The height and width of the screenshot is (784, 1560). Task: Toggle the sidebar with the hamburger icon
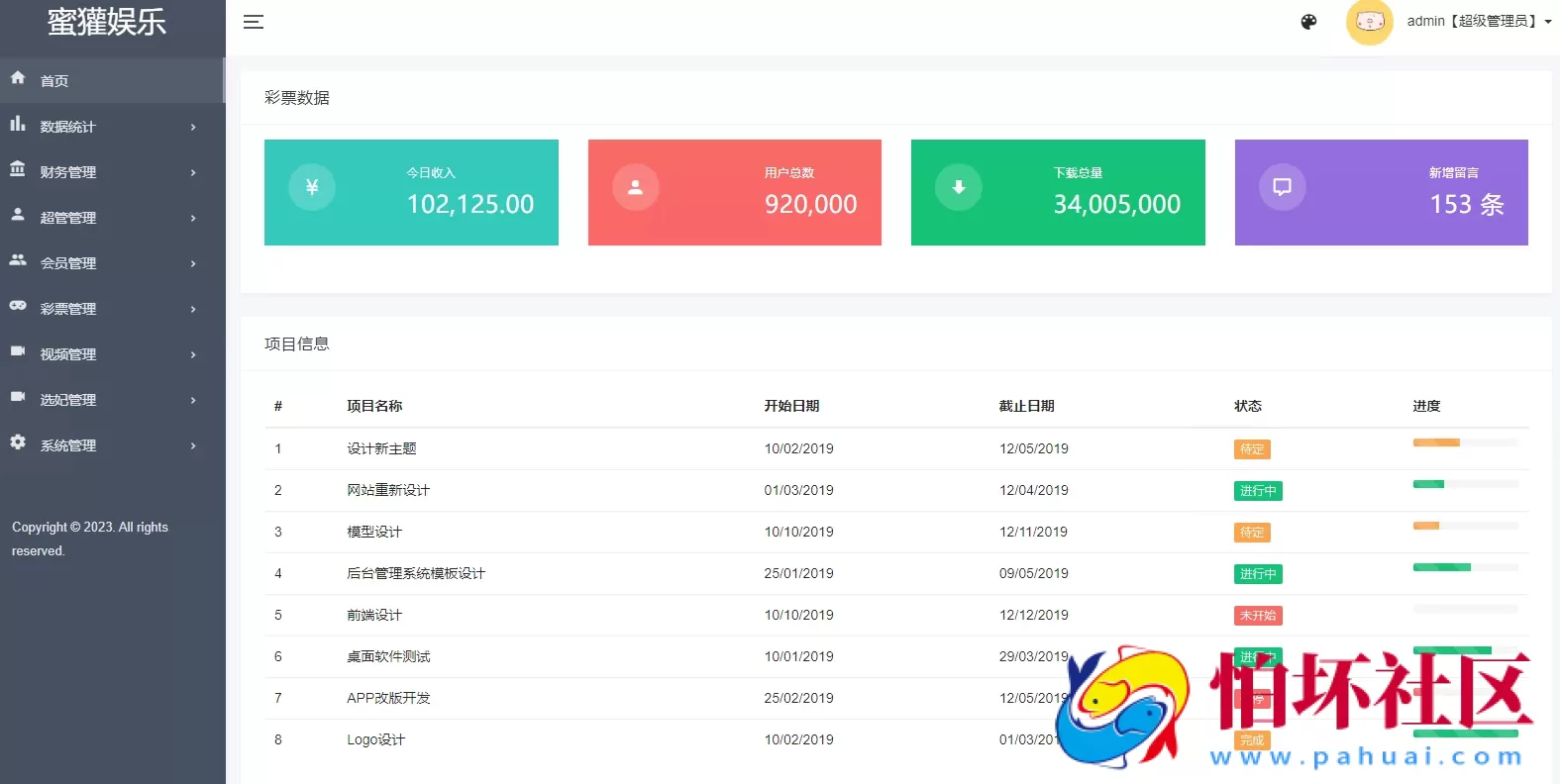pyautogui.click(x=254, y=22)
